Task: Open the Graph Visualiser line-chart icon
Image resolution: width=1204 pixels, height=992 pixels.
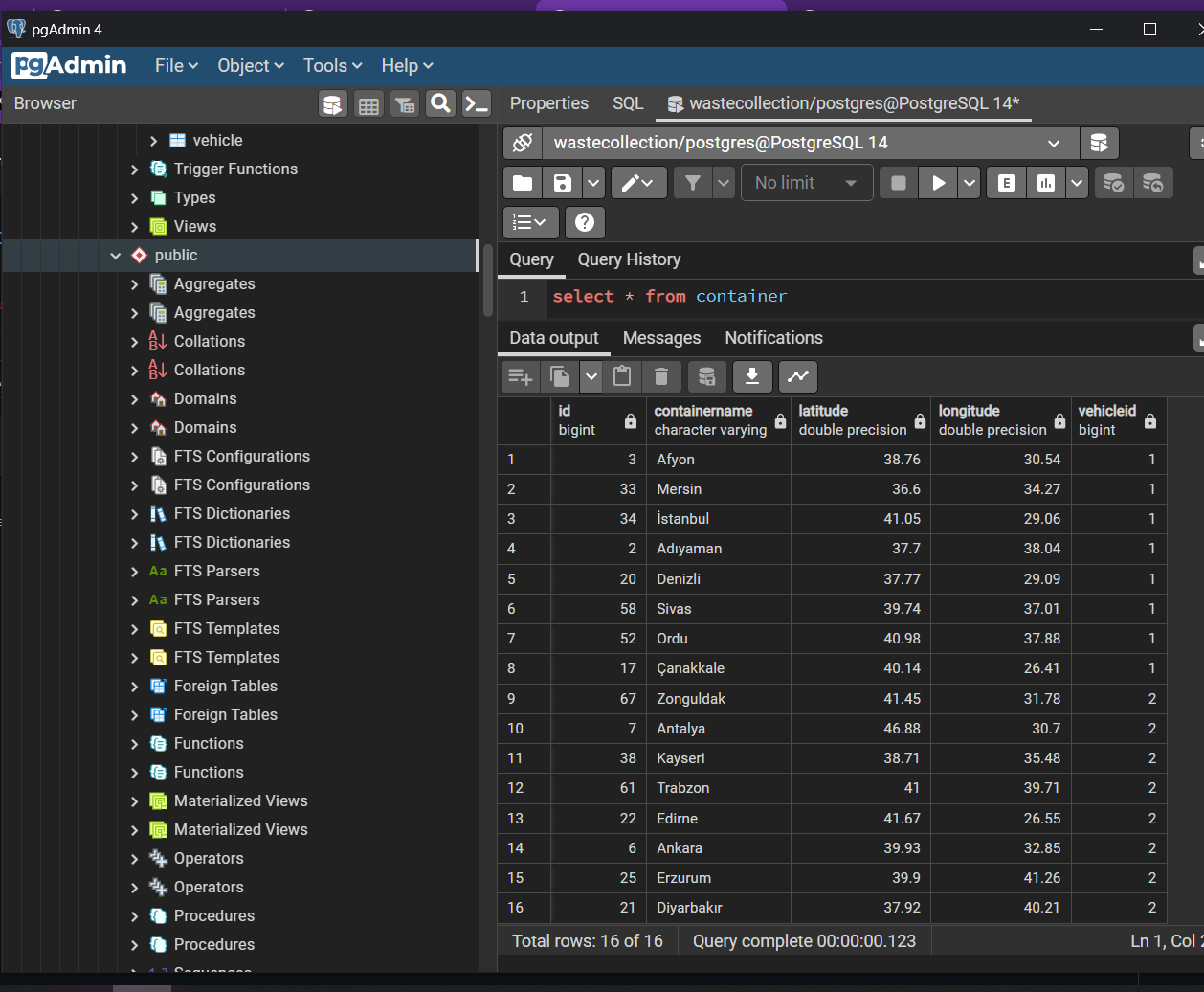Action: pyautogui.click(x=798, y=376)
